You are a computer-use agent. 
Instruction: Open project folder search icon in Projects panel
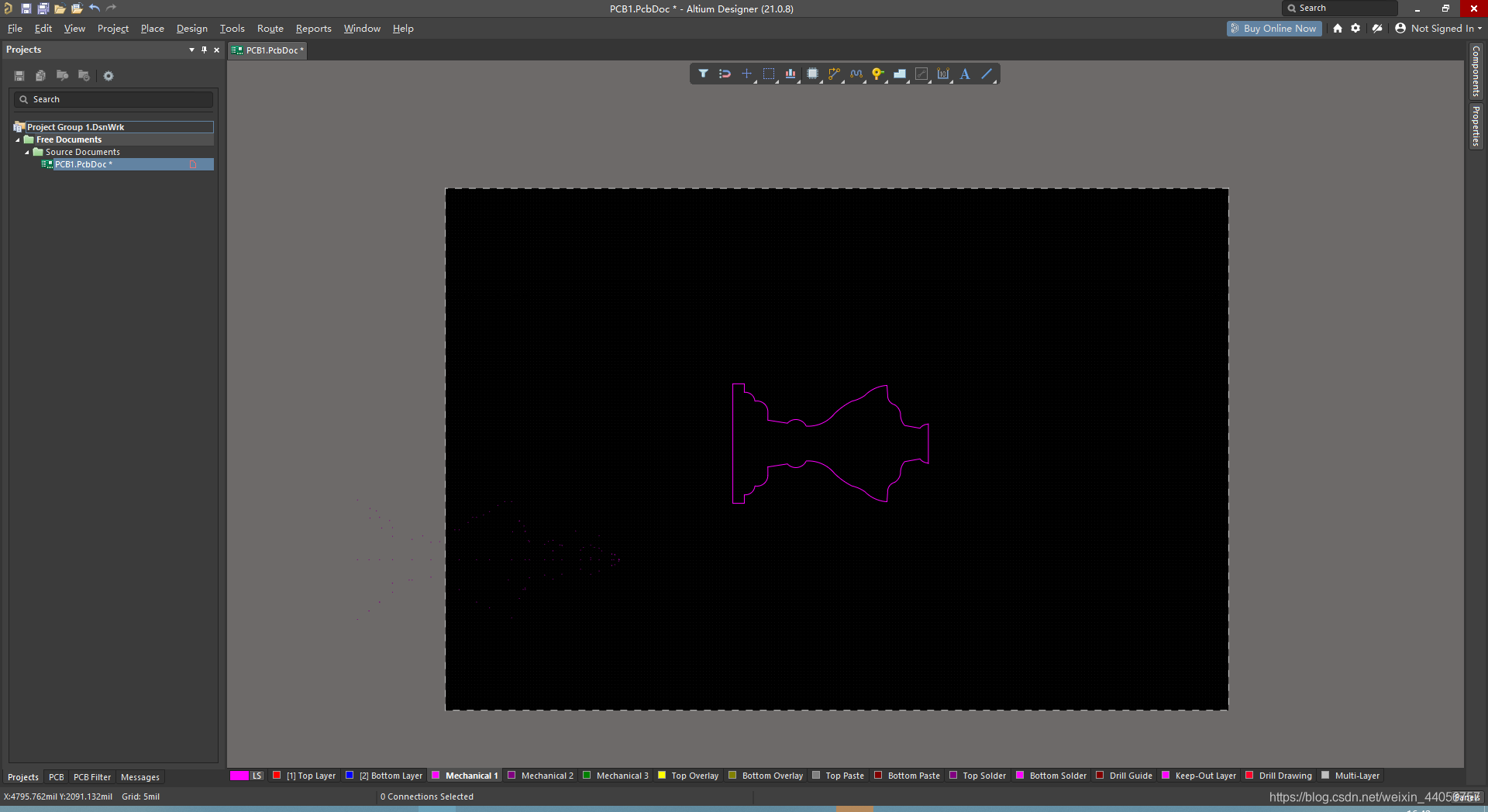(x=62, y=76)
